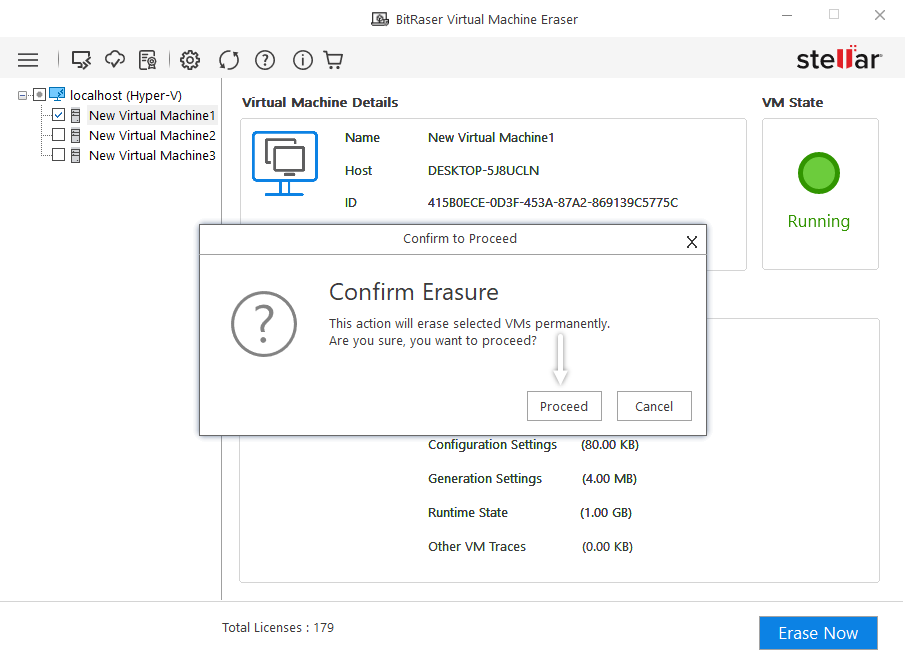906x661 pixels.
Task: Open the about info icon
Action: pyautogui.click(x=302, y=60)
